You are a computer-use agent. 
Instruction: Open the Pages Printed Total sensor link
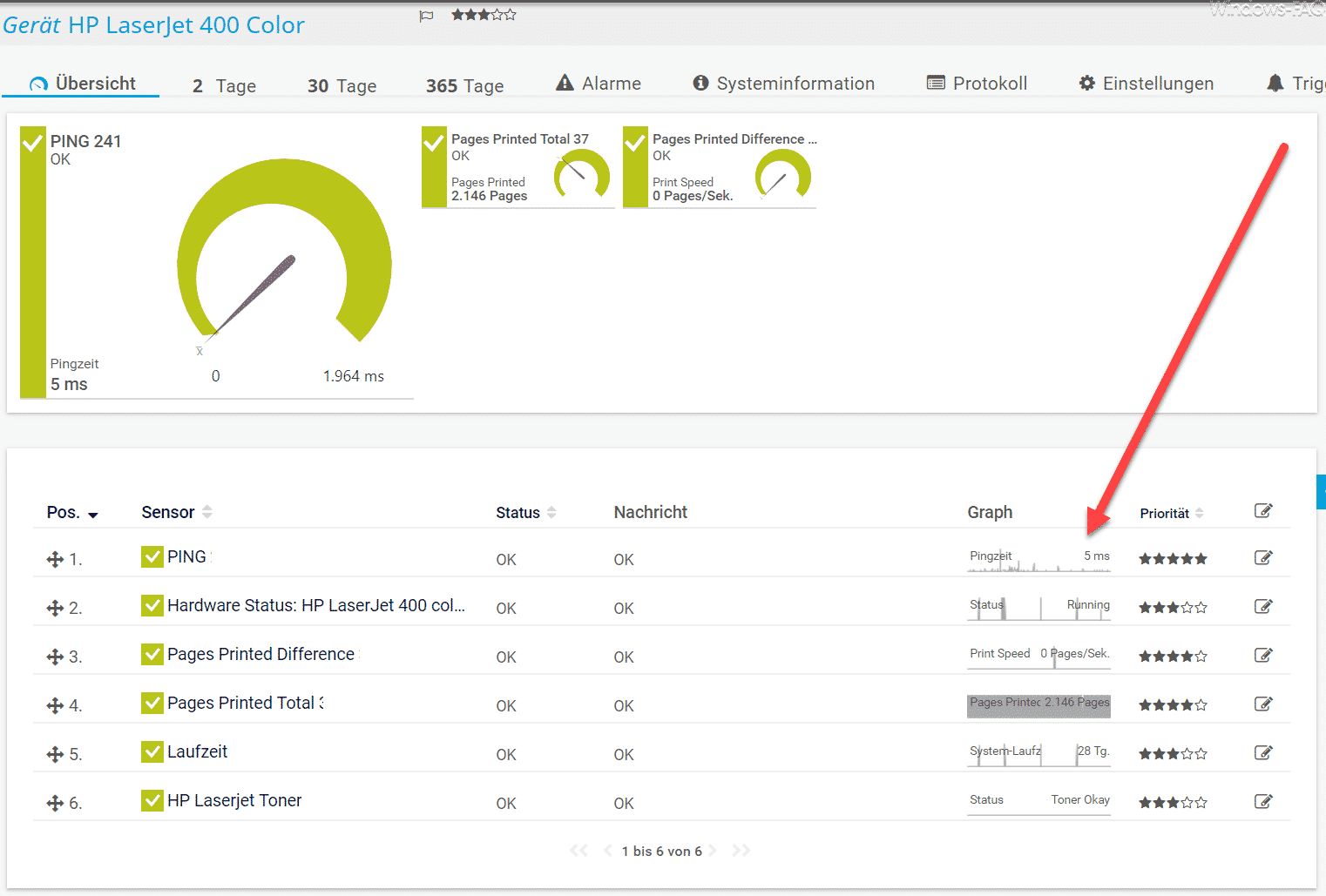point(244,703)
